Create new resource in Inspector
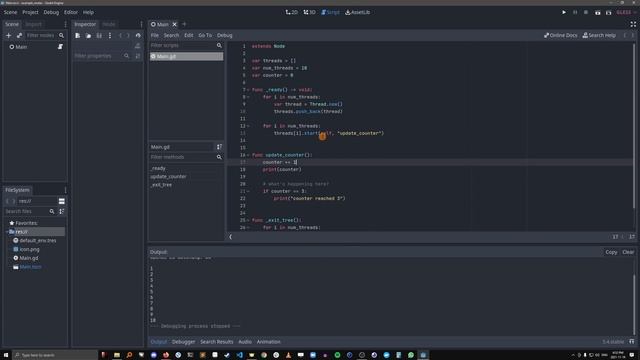Image resolution: width=640 pixels, height=360 pixels. 78,36
